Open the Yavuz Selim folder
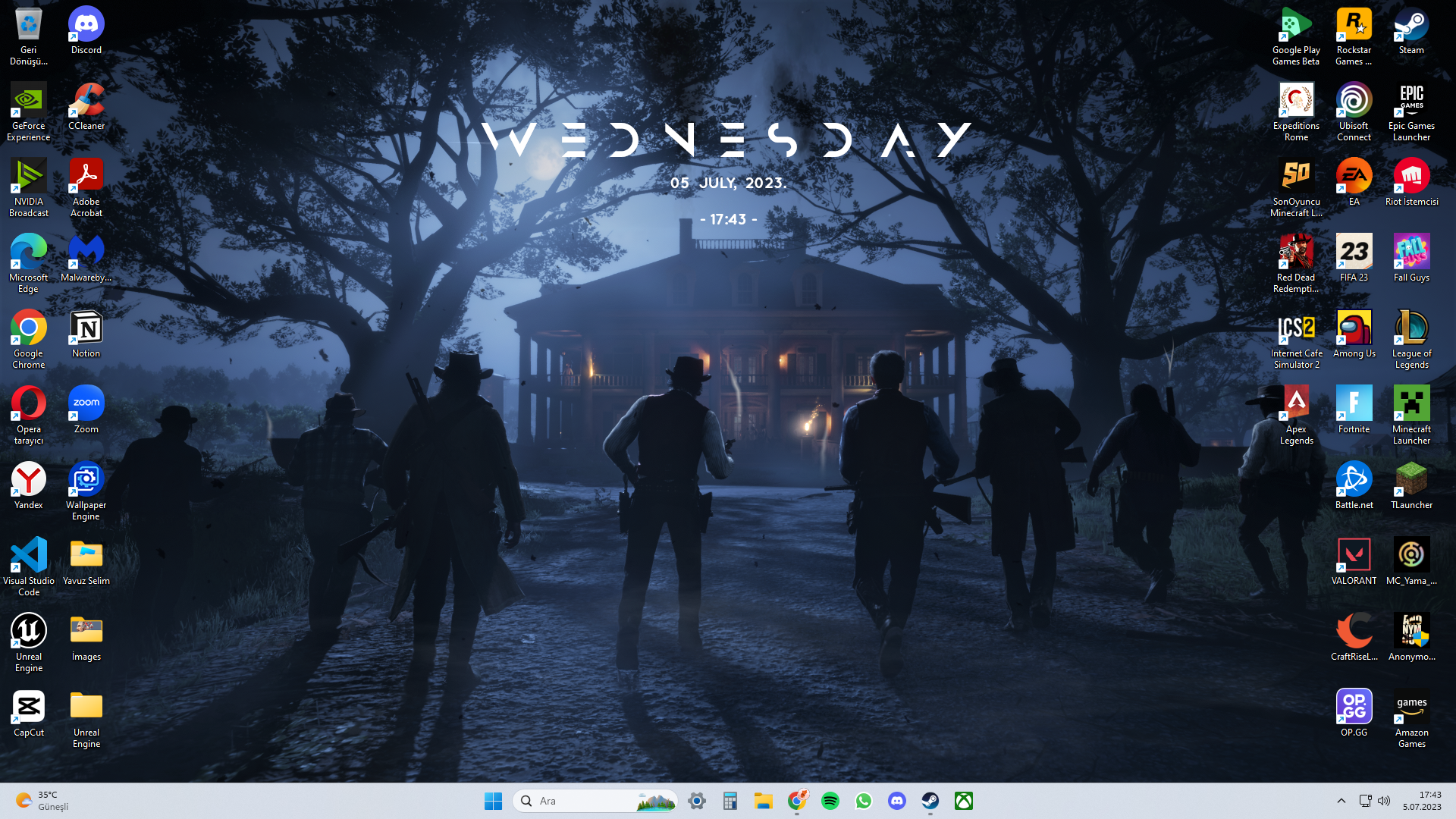Screen dimensions: 1456x819 (86, 563)
